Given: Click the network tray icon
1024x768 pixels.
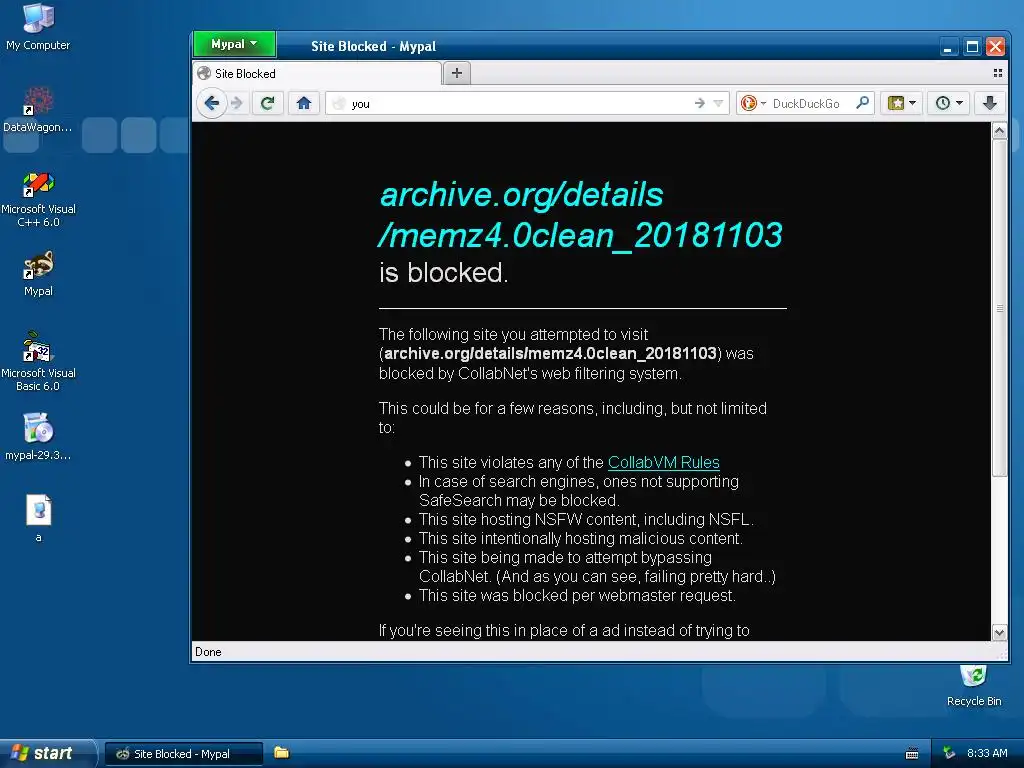Looking at the screenshot, I should click(x=949, y=754).
